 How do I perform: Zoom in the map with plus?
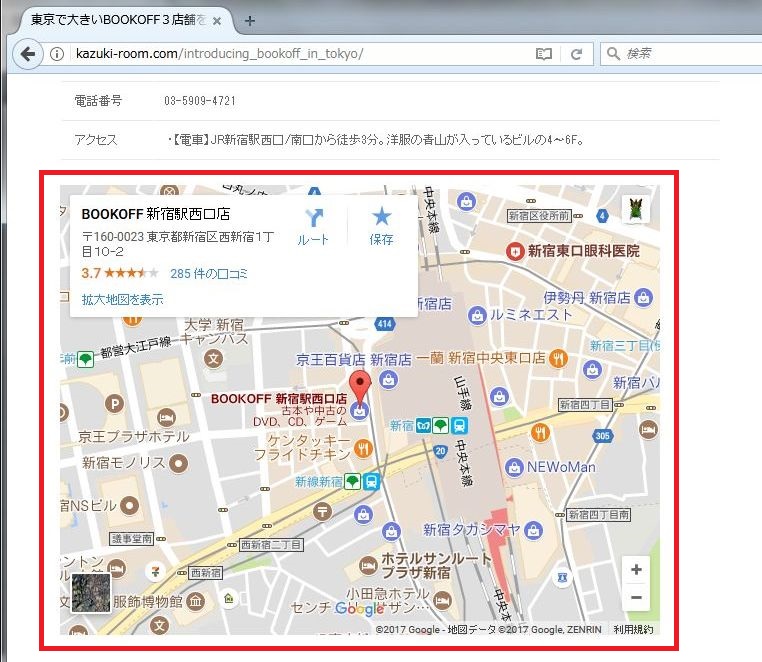[636, 570]
